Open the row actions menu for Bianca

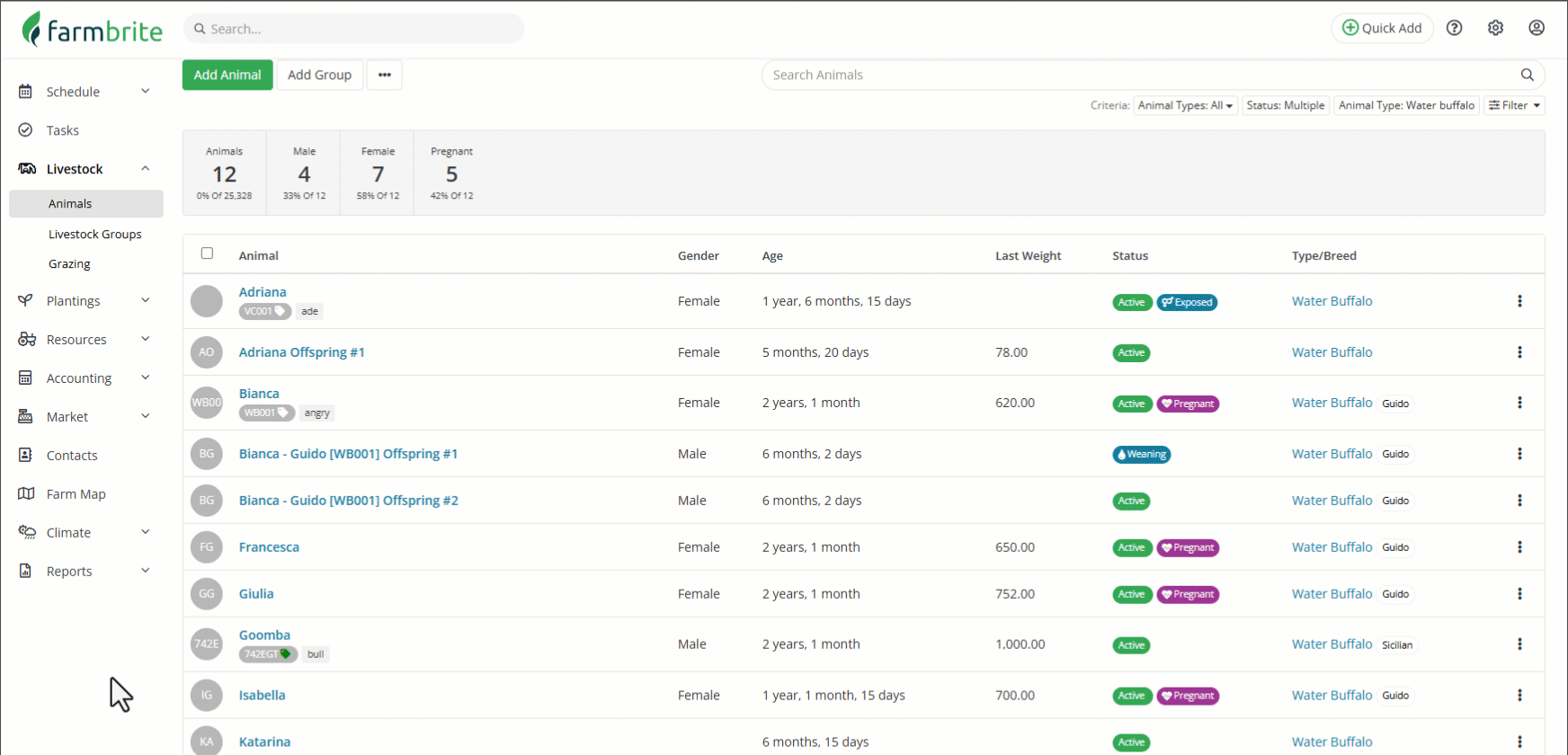[1519, 403]
